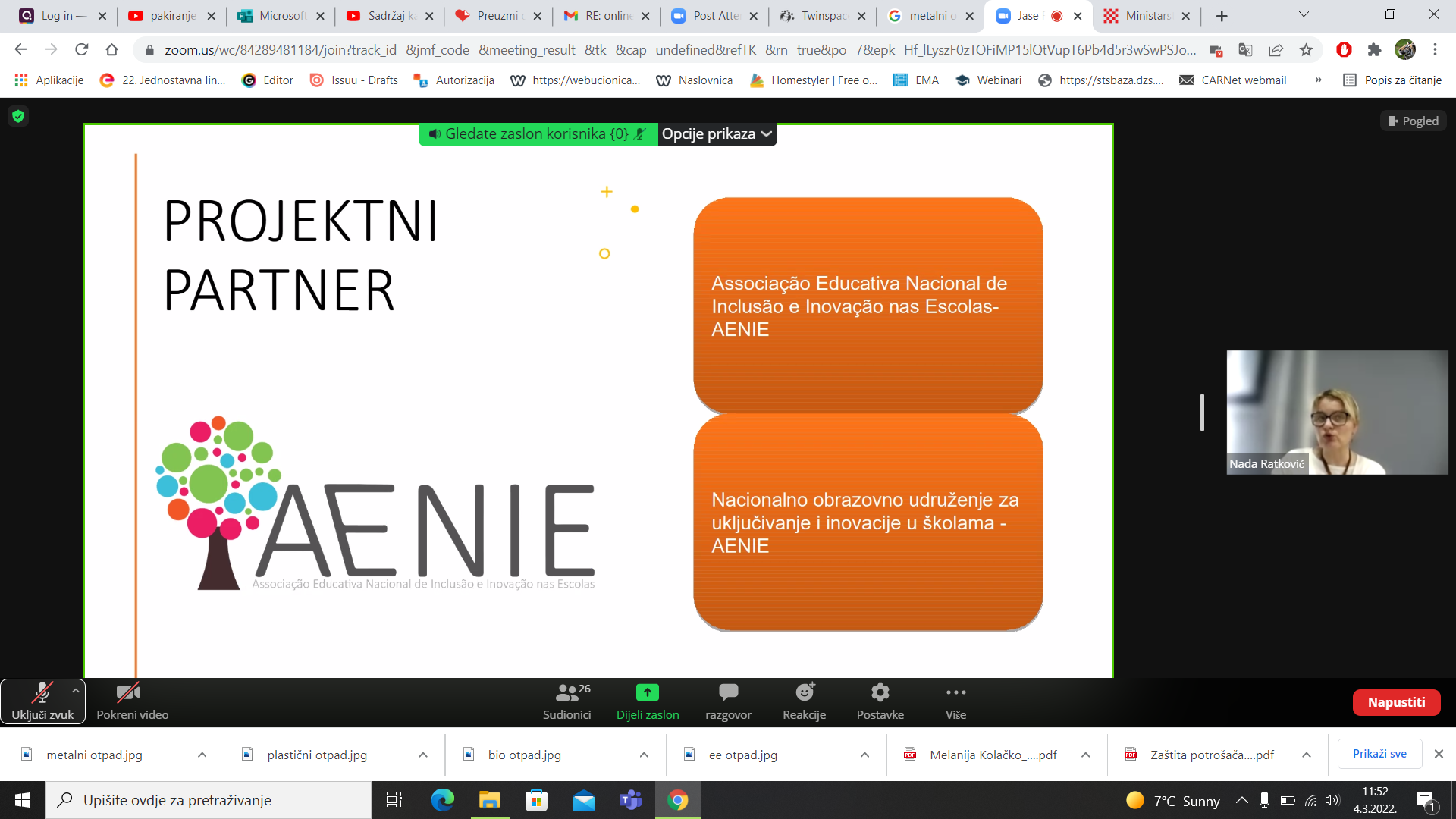This screenshot has width=1456, height=819.
Task: Click taskbar search box
Action: click(209, 800)
